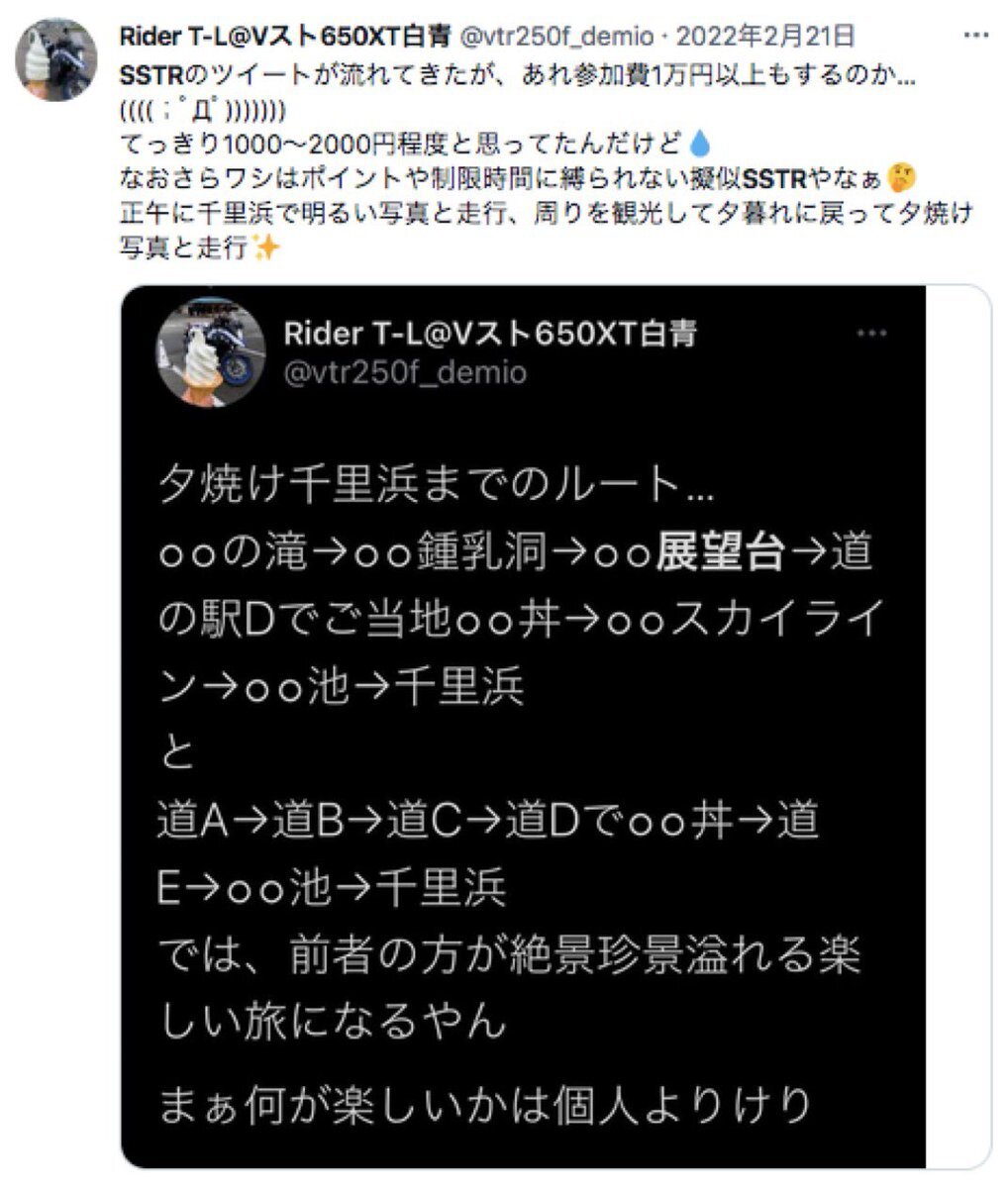The width and height of the screenshot is (1008, 1188).
Task: Open the main tweet's ice cream avatar
Action: click(55, 59)
